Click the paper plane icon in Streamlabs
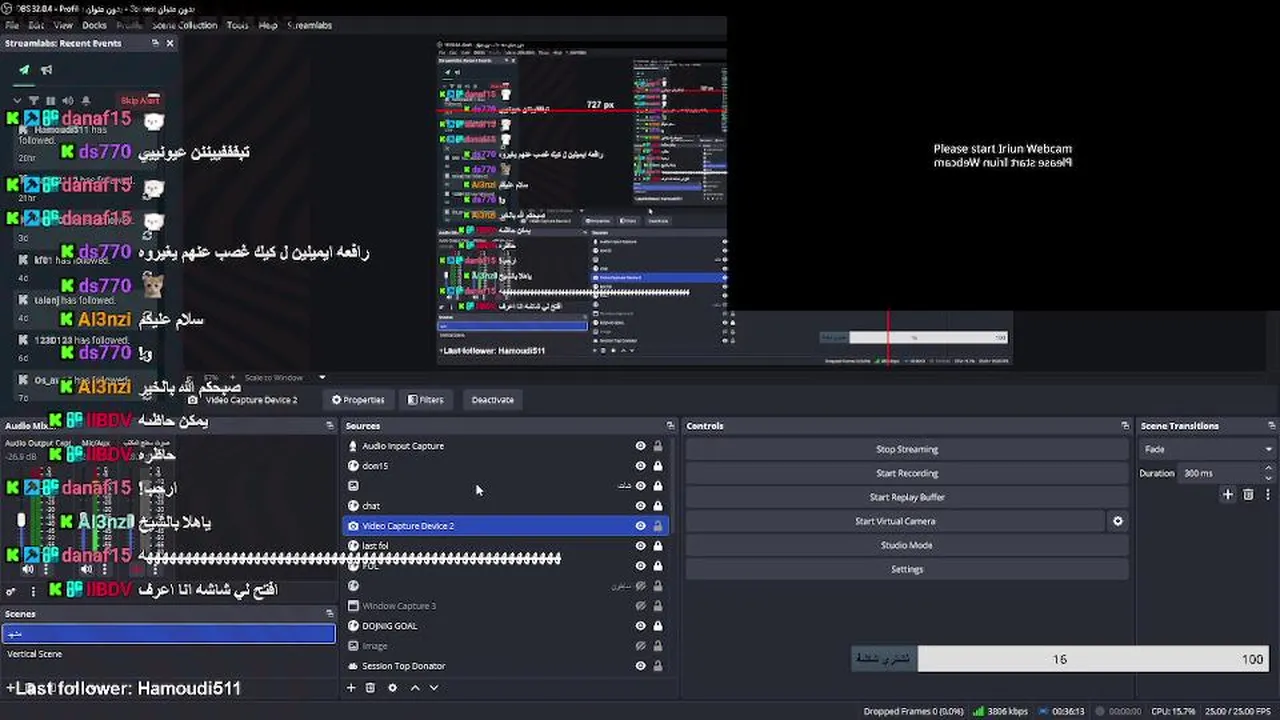The width and height of the screenshot is (1280, 720). coord(24,70)
